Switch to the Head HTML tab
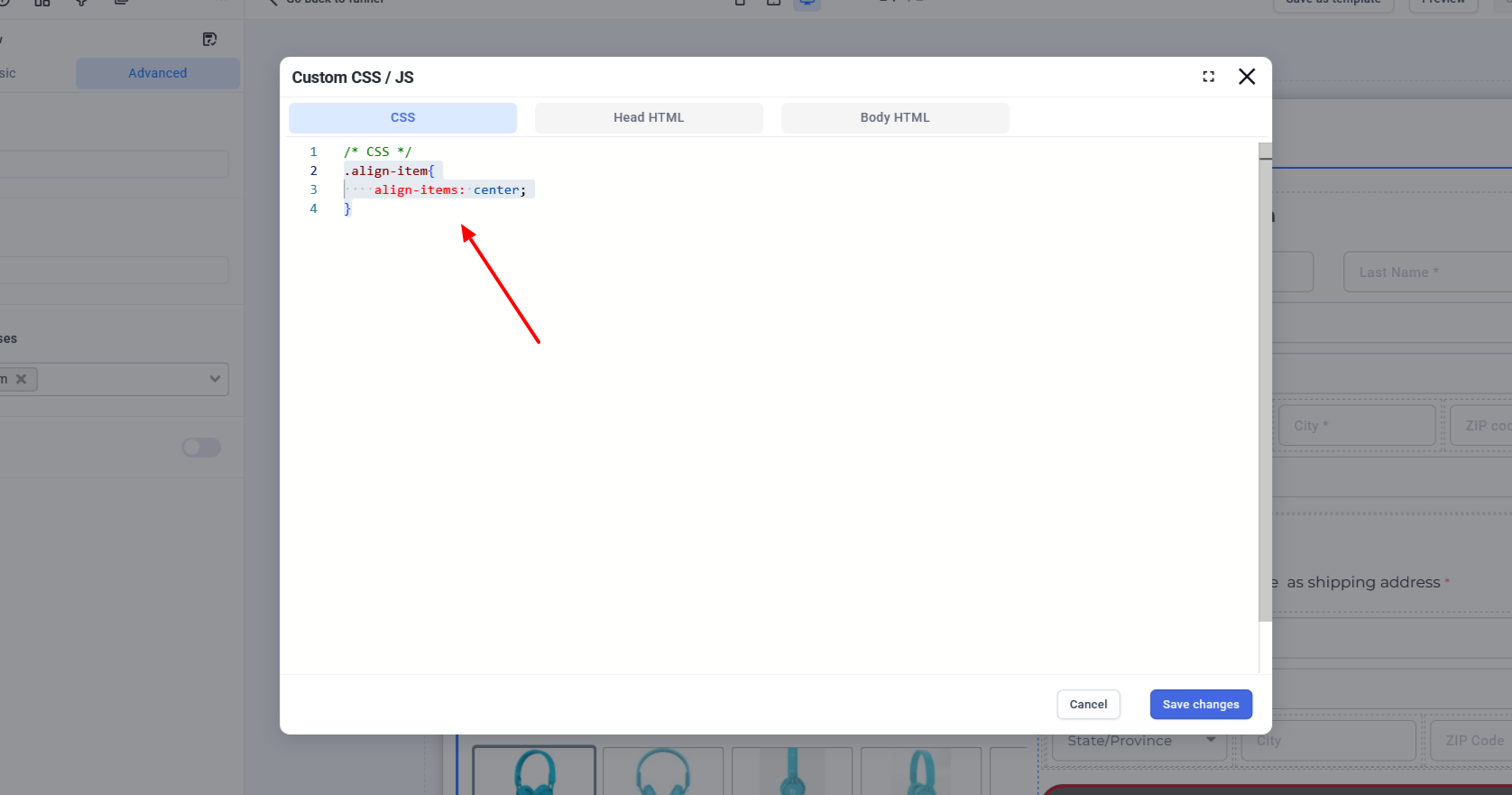 pos(649,117)
